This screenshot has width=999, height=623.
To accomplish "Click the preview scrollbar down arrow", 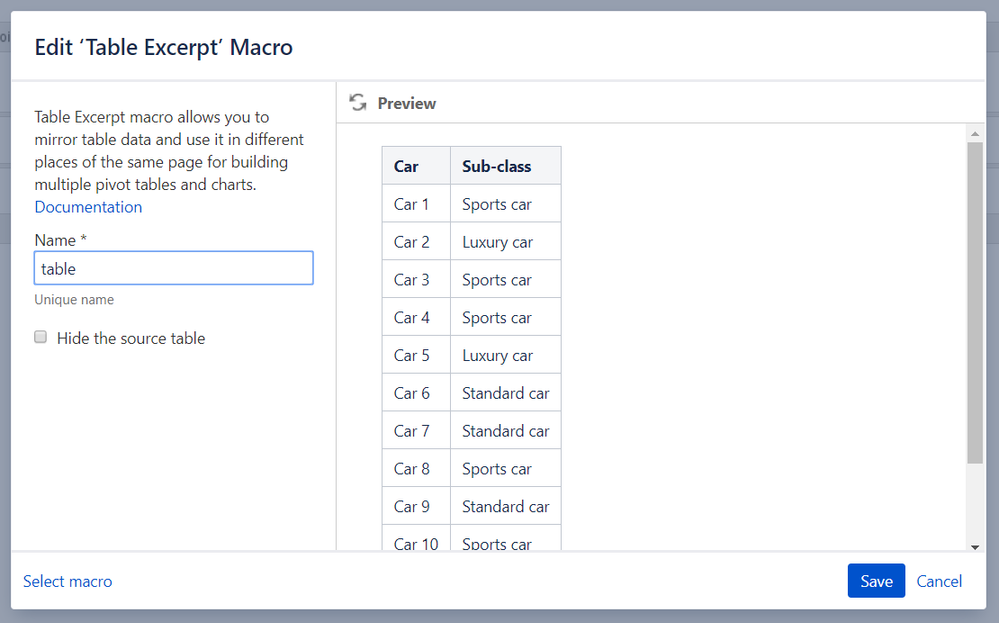I will [975, 547].
